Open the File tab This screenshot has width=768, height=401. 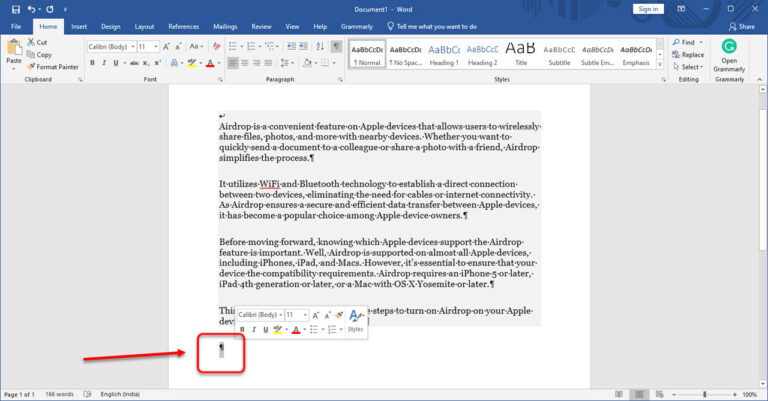[x=16, y=26]
